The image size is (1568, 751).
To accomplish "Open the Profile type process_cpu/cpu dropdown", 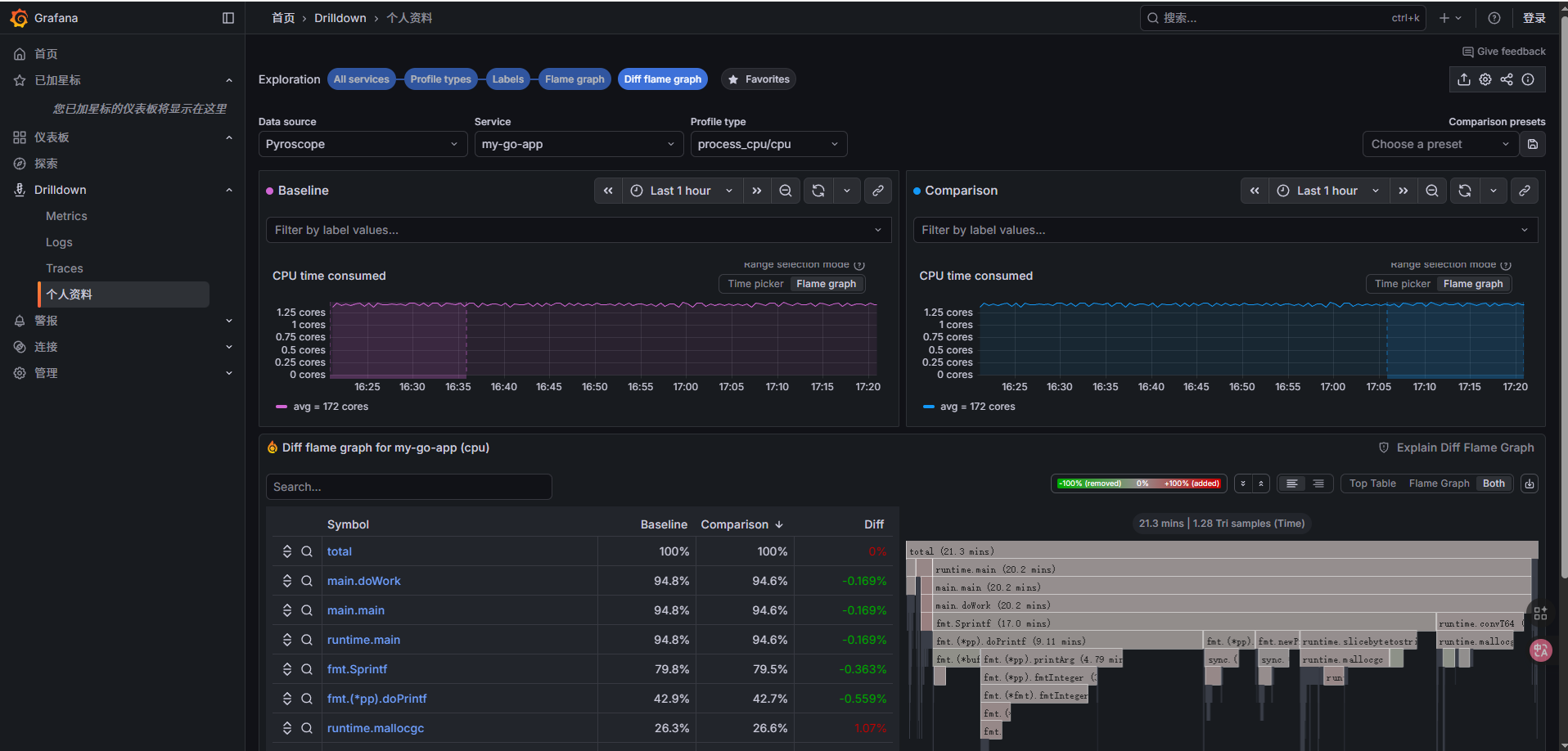I will click(x=768, y=144).
